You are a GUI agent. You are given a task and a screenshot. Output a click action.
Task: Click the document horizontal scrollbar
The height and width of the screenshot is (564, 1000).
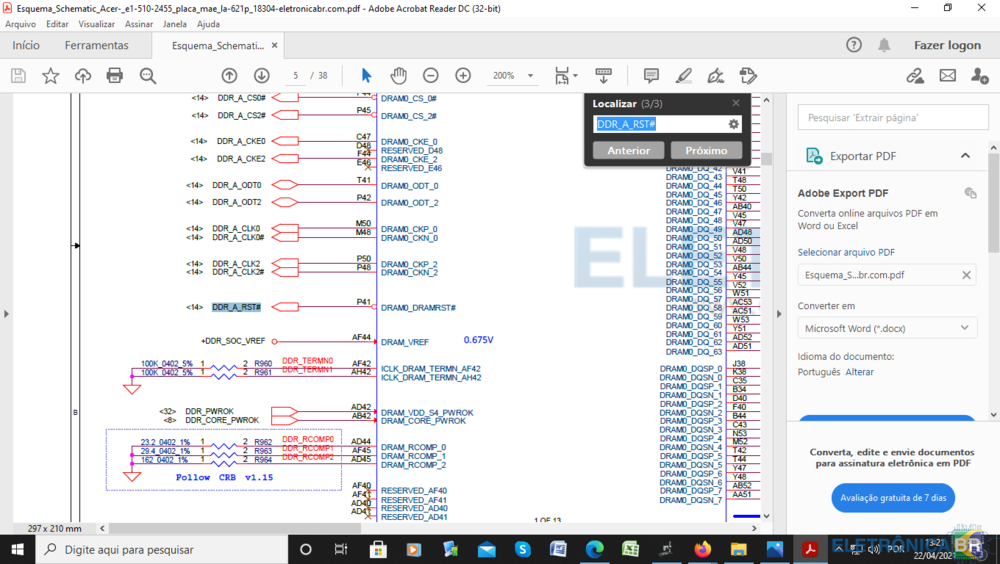[235, 528]
